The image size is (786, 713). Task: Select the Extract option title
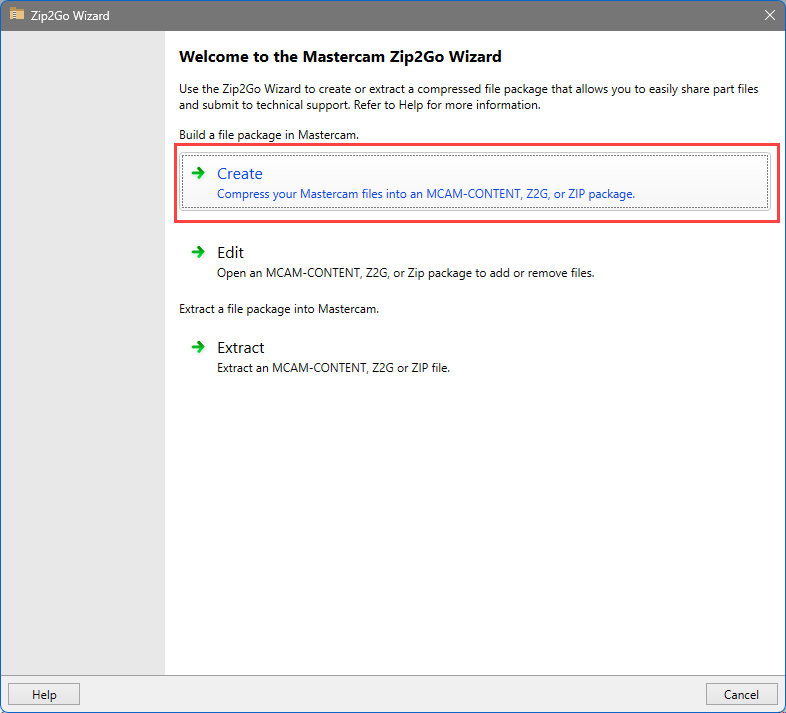(241, 347)
